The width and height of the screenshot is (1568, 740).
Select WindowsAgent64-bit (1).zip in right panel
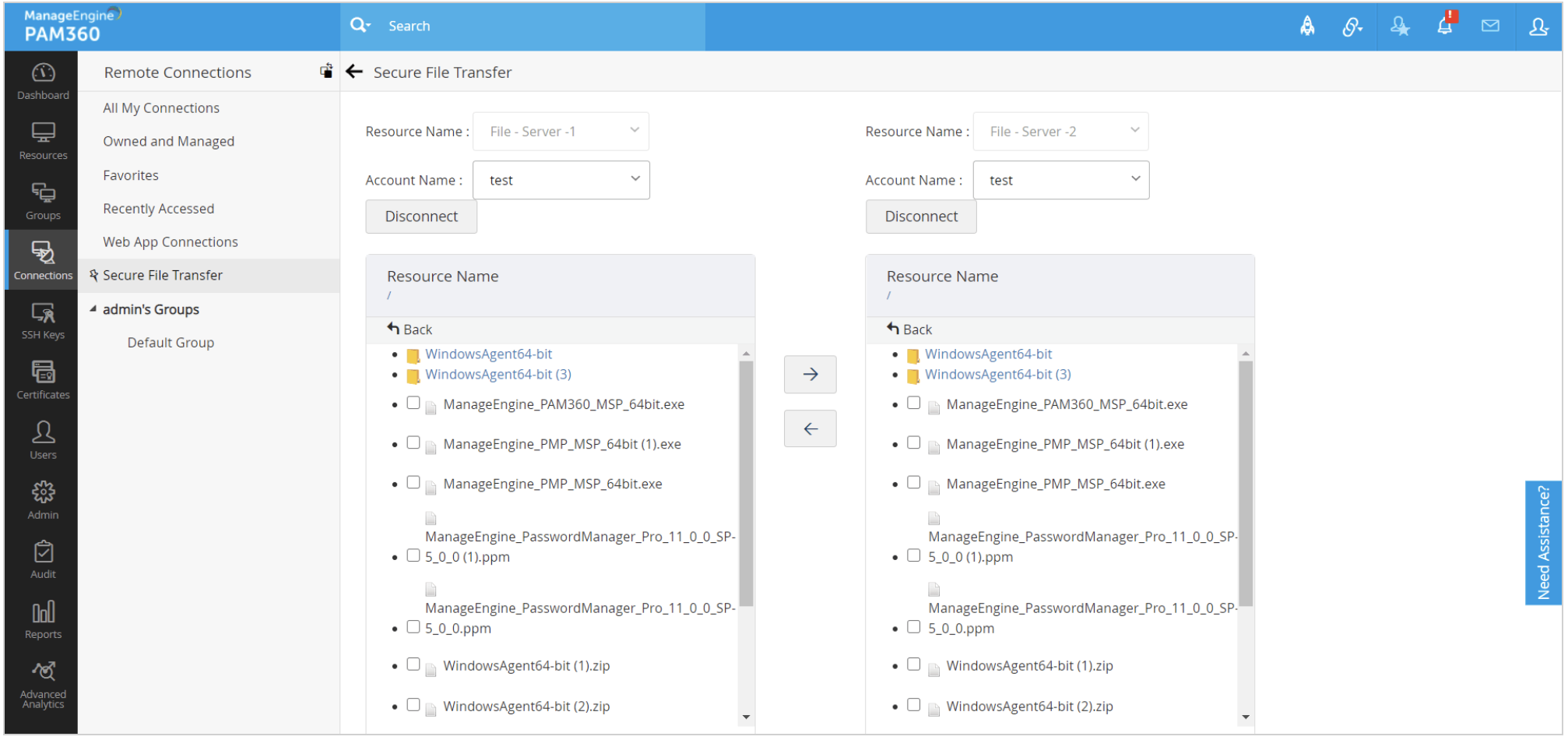[x=914, y=664]
